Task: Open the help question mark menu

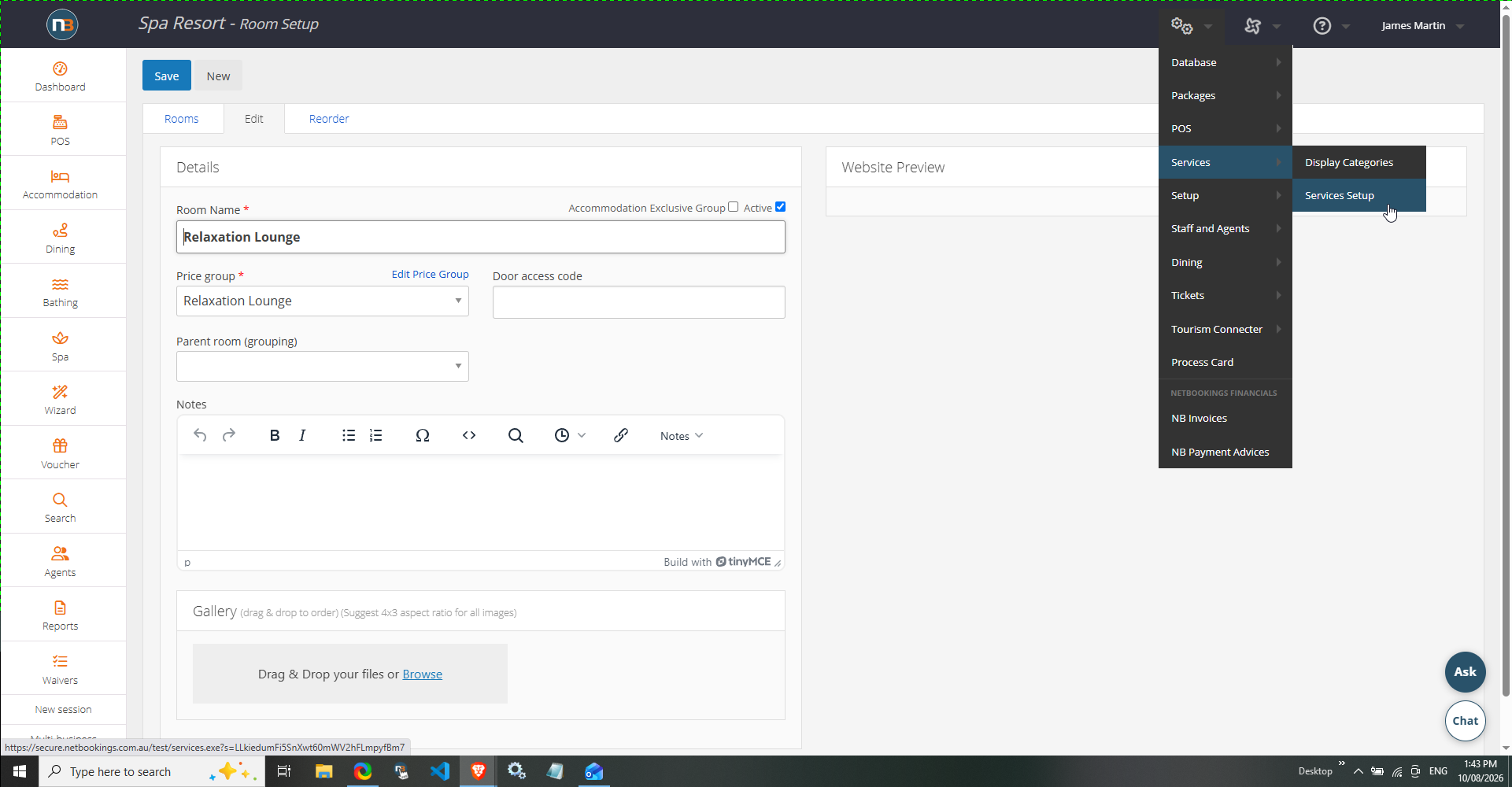Action: pos(1322,26)
